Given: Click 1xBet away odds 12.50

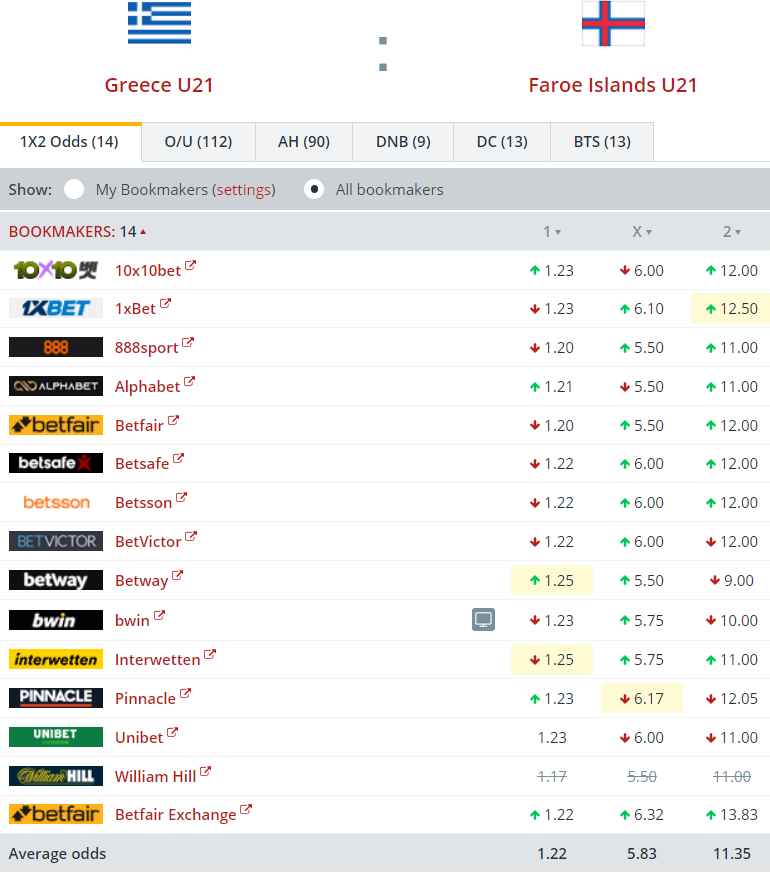Looking at the screenshot, I should point(730,309).
